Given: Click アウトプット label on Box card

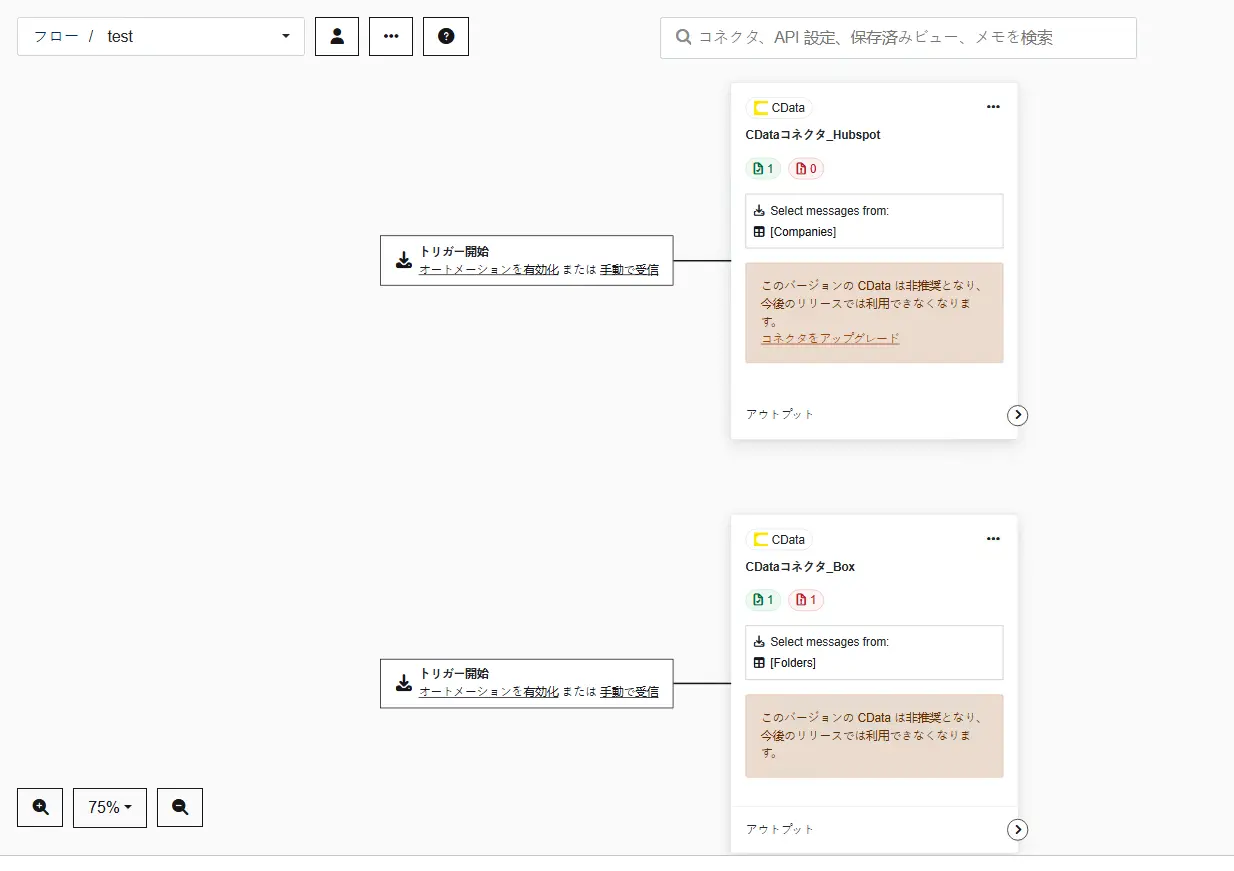Looking at the screenshot, I should [x=780, y=829].
